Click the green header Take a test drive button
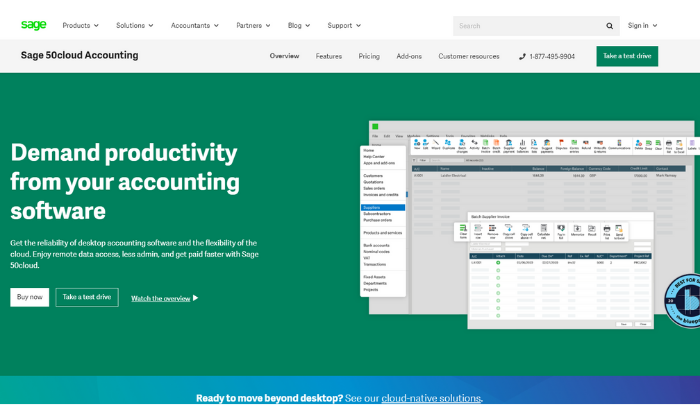Viewport: 700px width, 420px height. point(627,56)
